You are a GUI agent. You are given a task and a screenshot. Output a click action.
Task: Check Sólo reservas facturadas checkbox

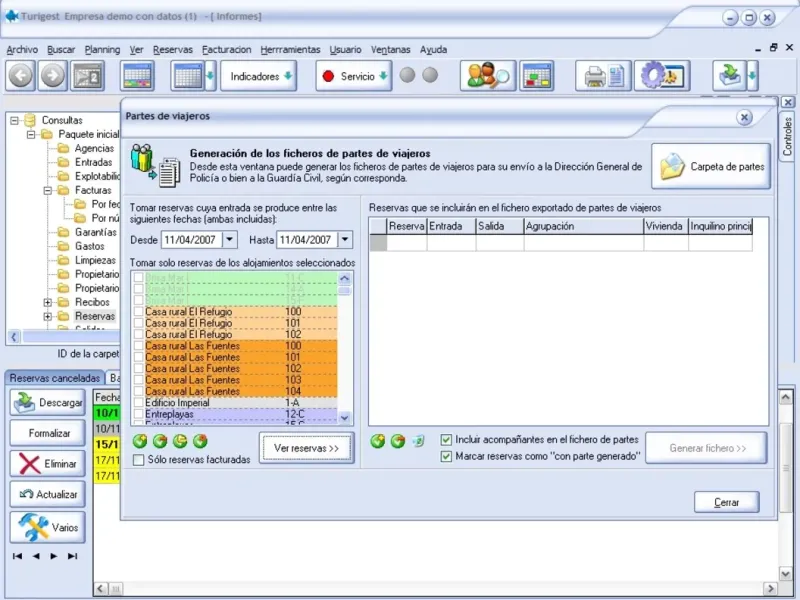(x=138, y=460)
